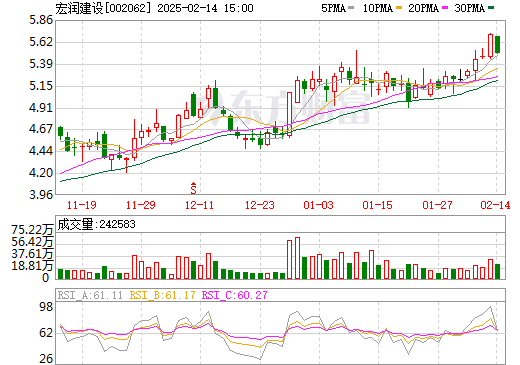Click the stock title 宏润建设[002062]
Image resolution: width=520 pixels, height=365 pixels.
pos(104,8)
